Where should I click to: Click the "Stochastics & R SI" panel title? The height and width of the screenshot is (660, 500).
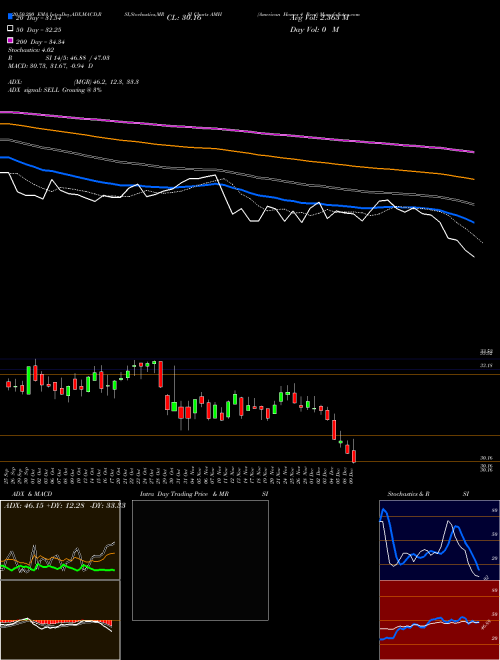[x=428, y=494]
